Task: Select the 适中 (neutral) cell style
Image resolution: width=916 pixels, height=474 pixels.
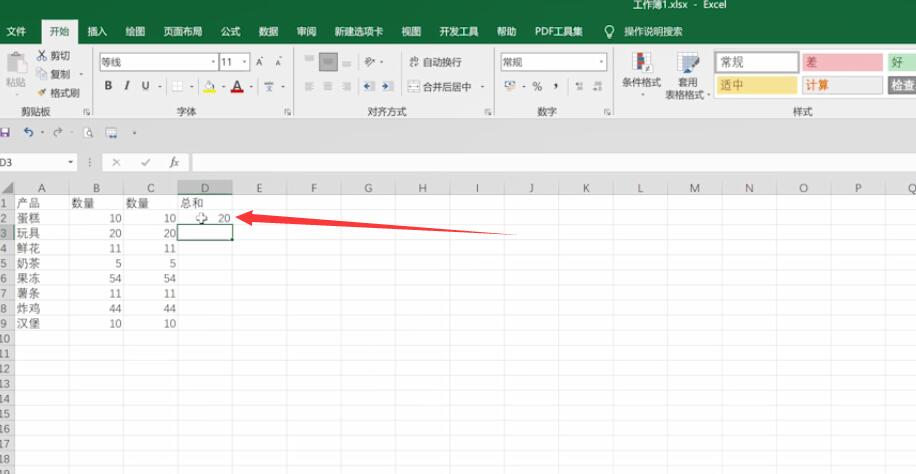Action: 757,85
